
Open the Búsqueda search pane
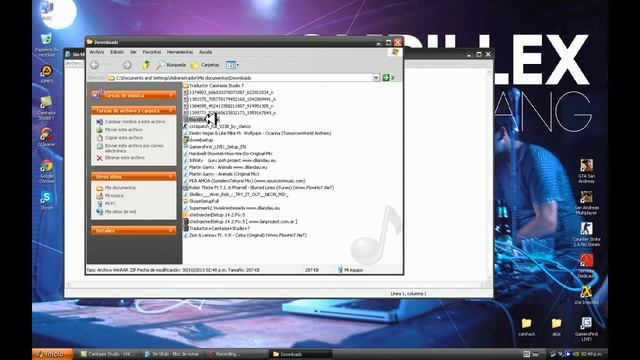[171, 65]
